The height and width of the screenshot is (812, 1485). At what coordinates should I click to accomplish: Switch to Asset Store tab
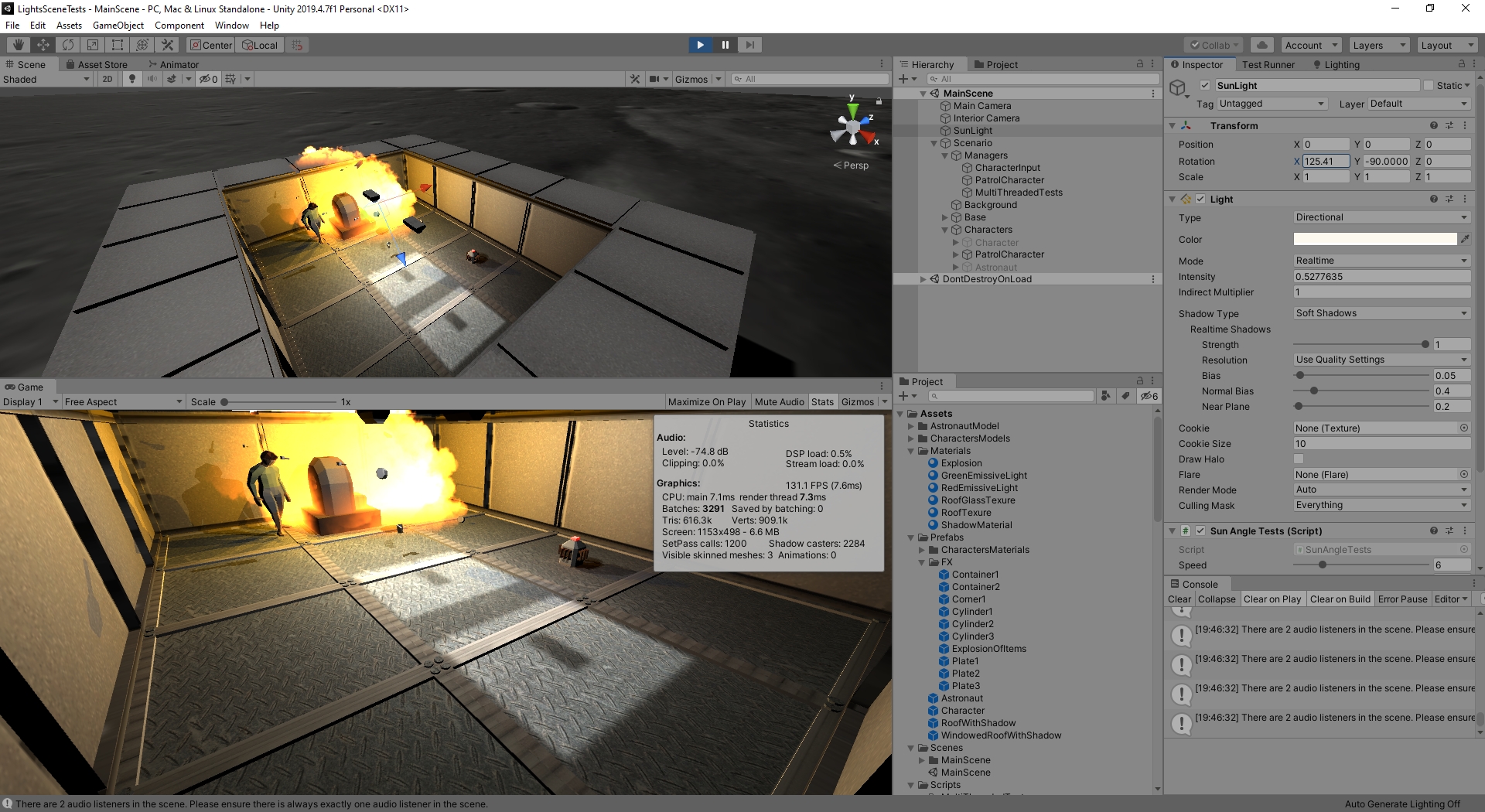click(97, 64)
